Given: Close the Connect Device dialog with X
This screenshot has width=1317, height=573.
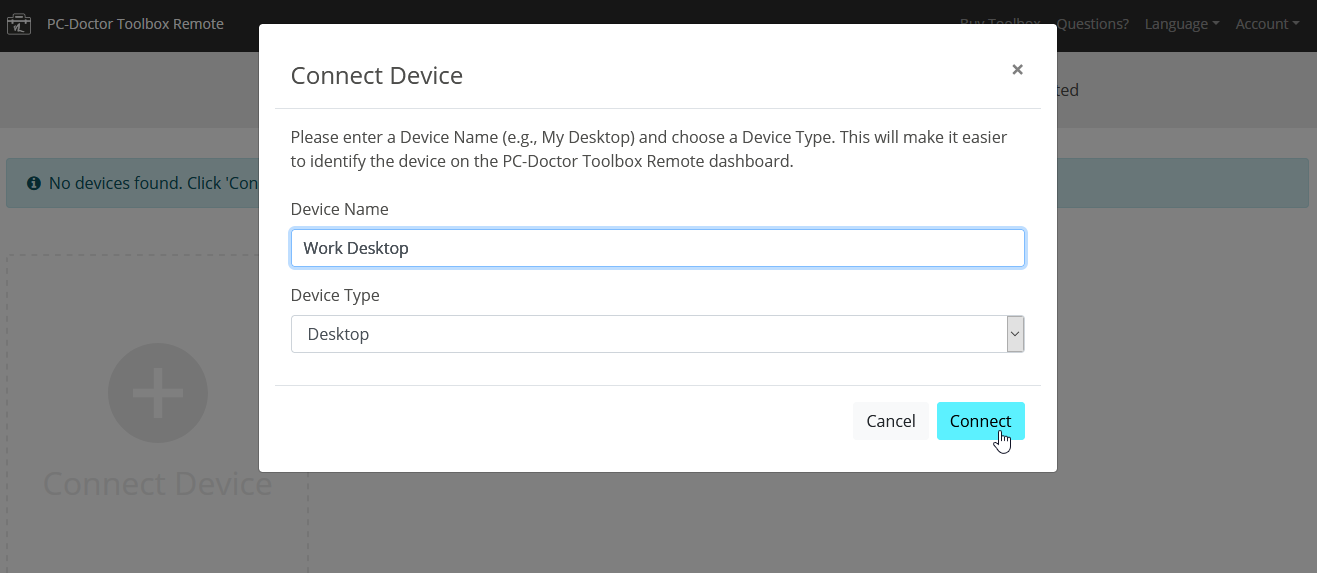Looking at the screenshot, I should (1017, 69).
